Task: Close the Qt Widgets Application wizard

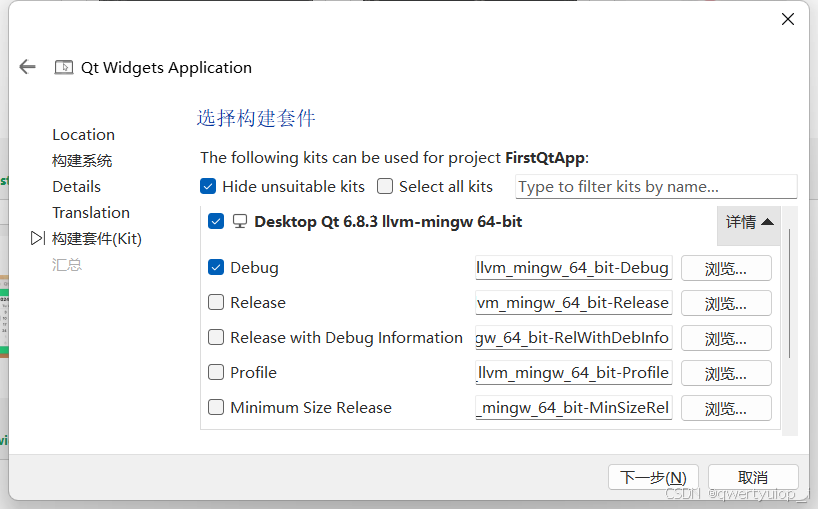Action: point(788,19)
